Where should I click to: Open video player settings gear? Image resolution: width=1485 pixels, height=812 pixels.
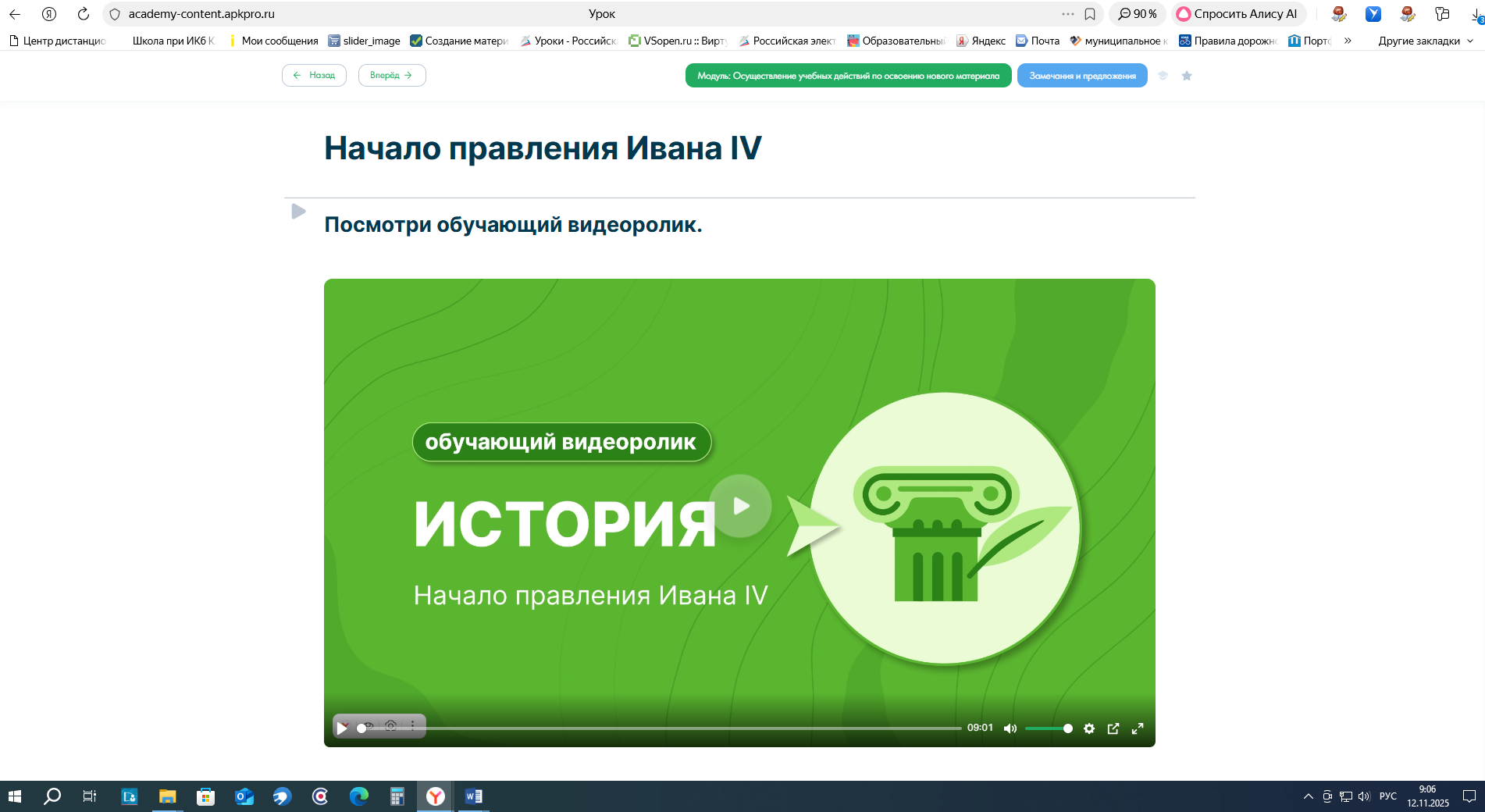pos(1089,728)
